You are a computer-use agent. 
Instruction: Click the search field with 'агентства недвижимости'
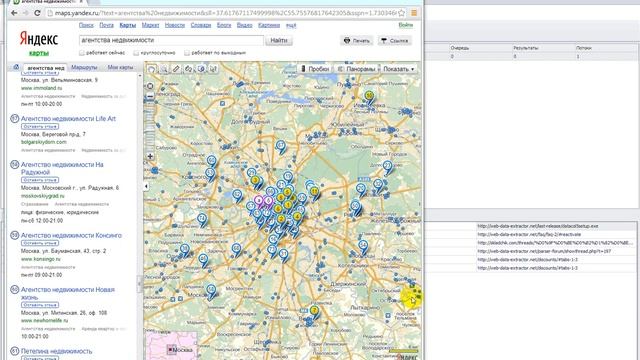point(171,40)
